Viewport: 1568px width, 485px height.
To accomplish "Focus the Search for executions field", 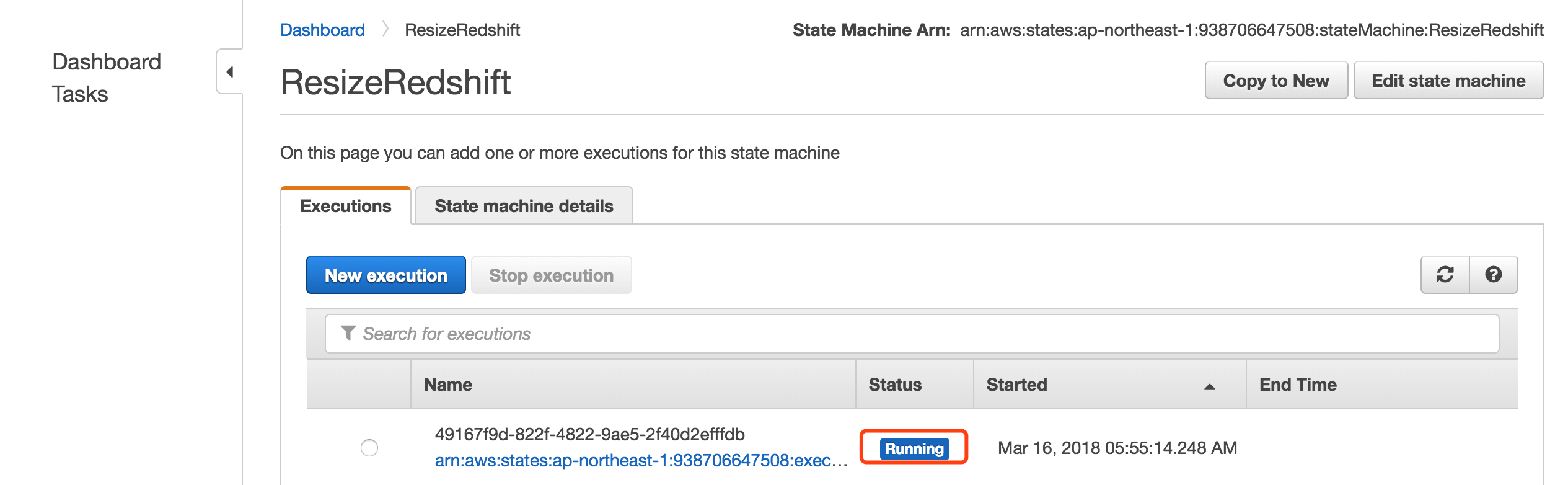I will [912, 334].
